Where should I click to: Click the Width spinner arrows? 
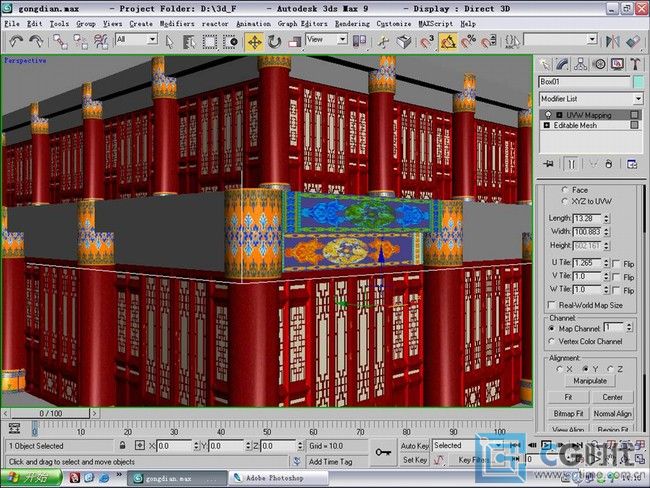[606, 231]
